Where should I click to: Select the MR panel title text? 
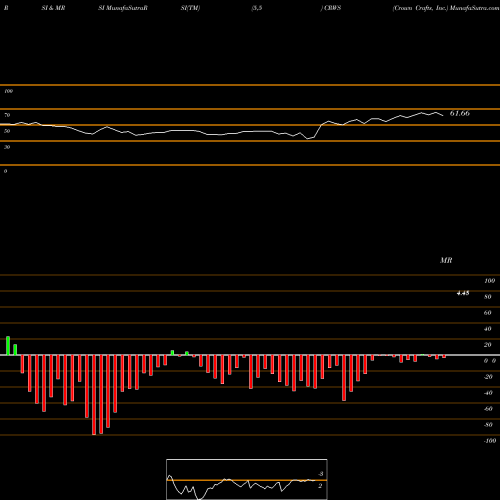446,260
